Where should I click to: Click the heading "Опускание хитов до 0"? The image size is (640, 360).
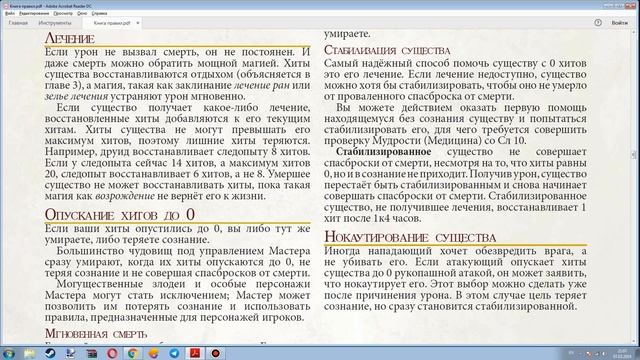point(120,215)
